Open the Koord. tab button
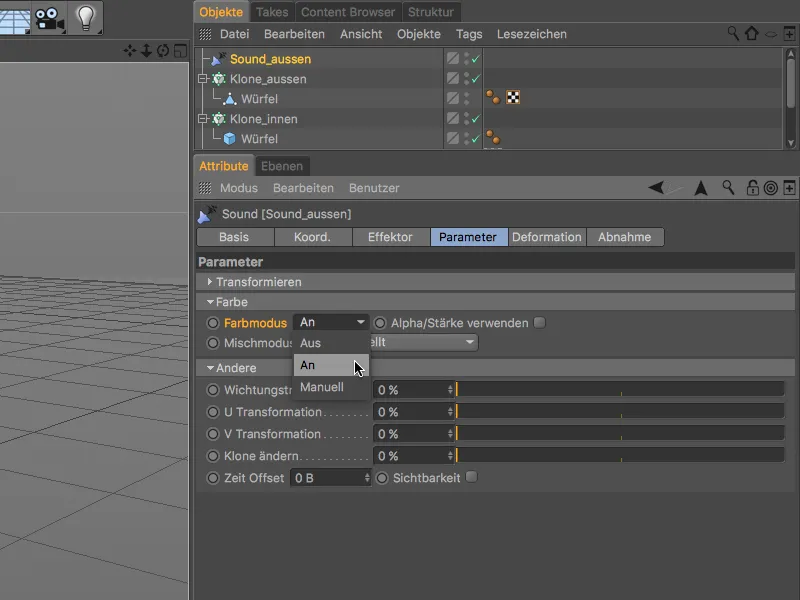This screenshot has height=600, width=800. tap(312, 237)
